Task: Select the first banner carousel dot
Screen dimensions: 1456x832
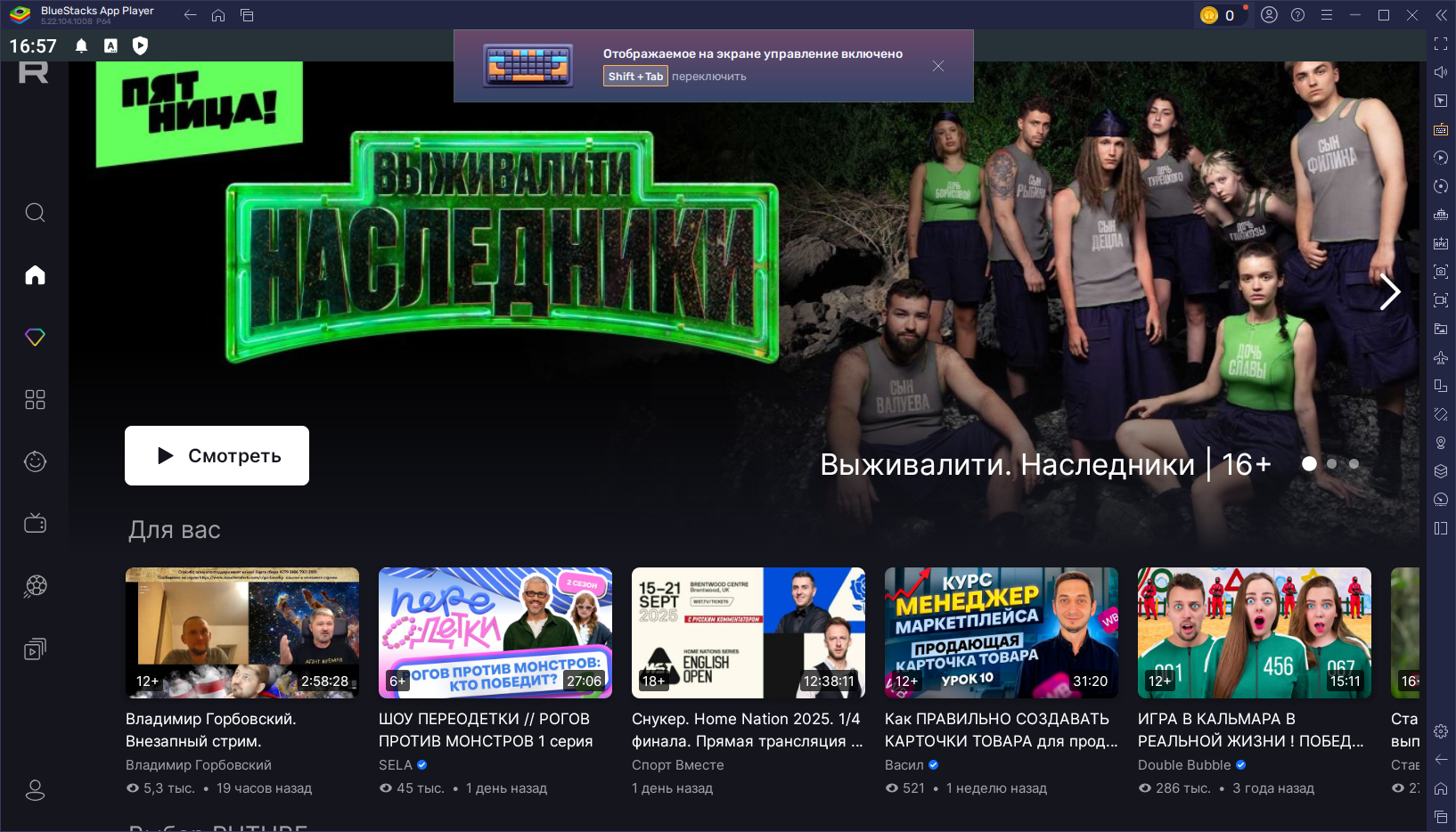Action: 1309,463
